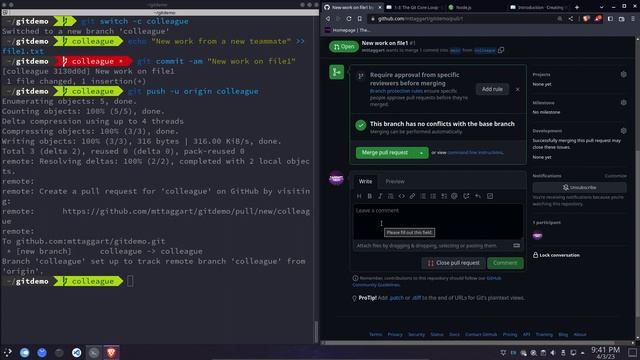
Task: Share the page via the share icon
Action: pyautogui.click(x=571, y=18)
